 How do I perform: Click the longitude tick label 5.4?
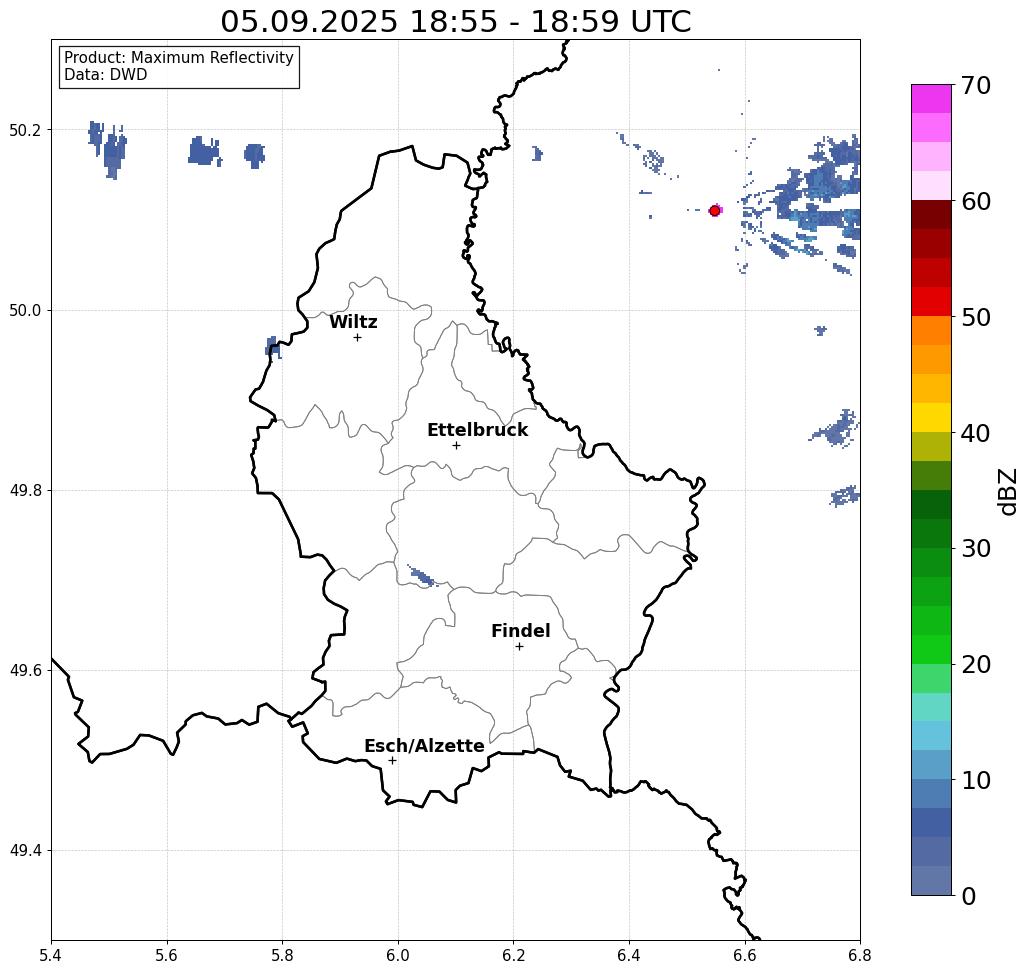(51, 955)
